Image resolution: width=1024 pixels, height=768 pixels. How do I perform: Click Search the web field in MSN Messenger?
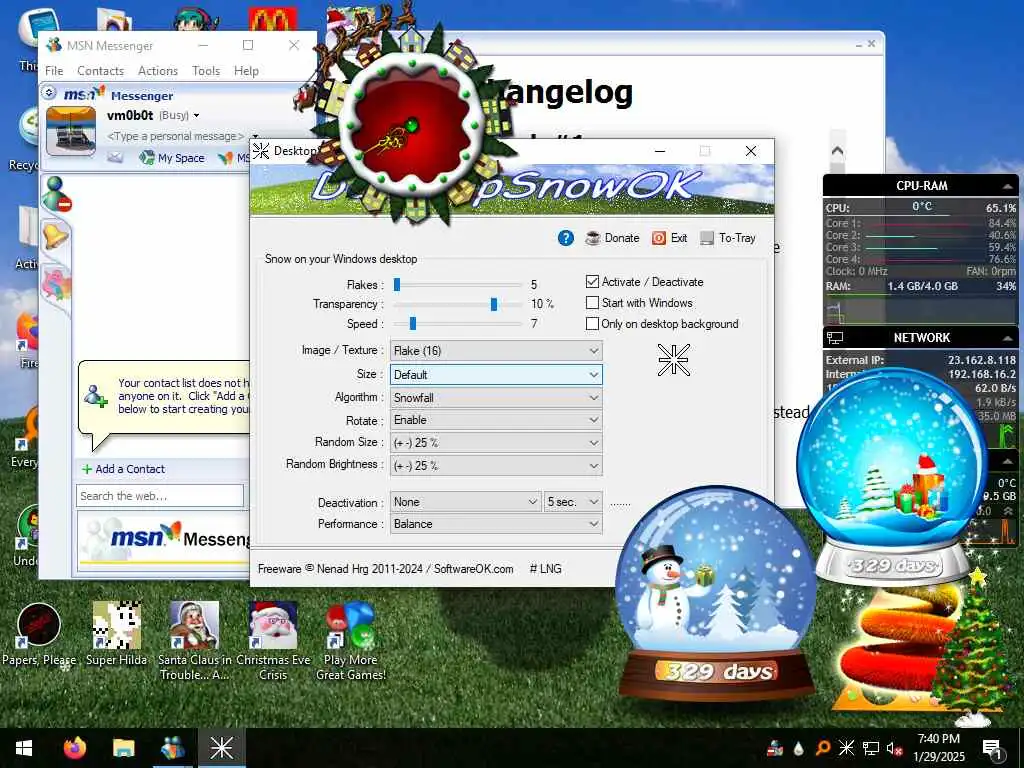(x=160, y=496)
